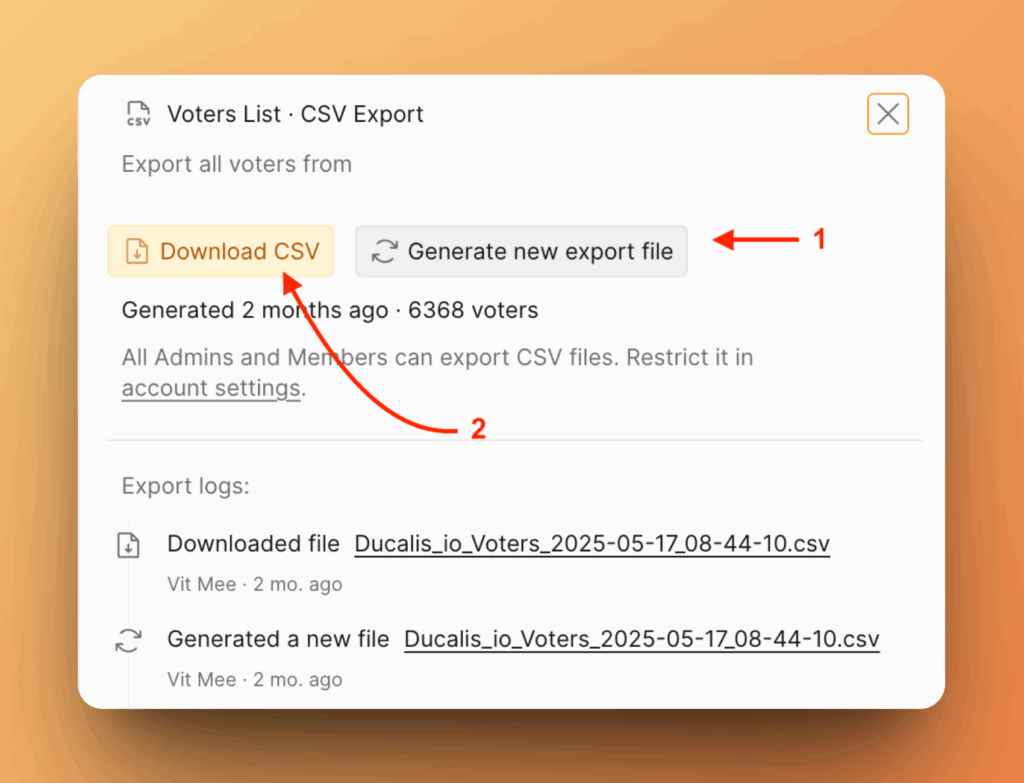This screenshot has width=1024, height=783.
Task: Click the CSV file icon in header
Action: [x=138, y=114]
